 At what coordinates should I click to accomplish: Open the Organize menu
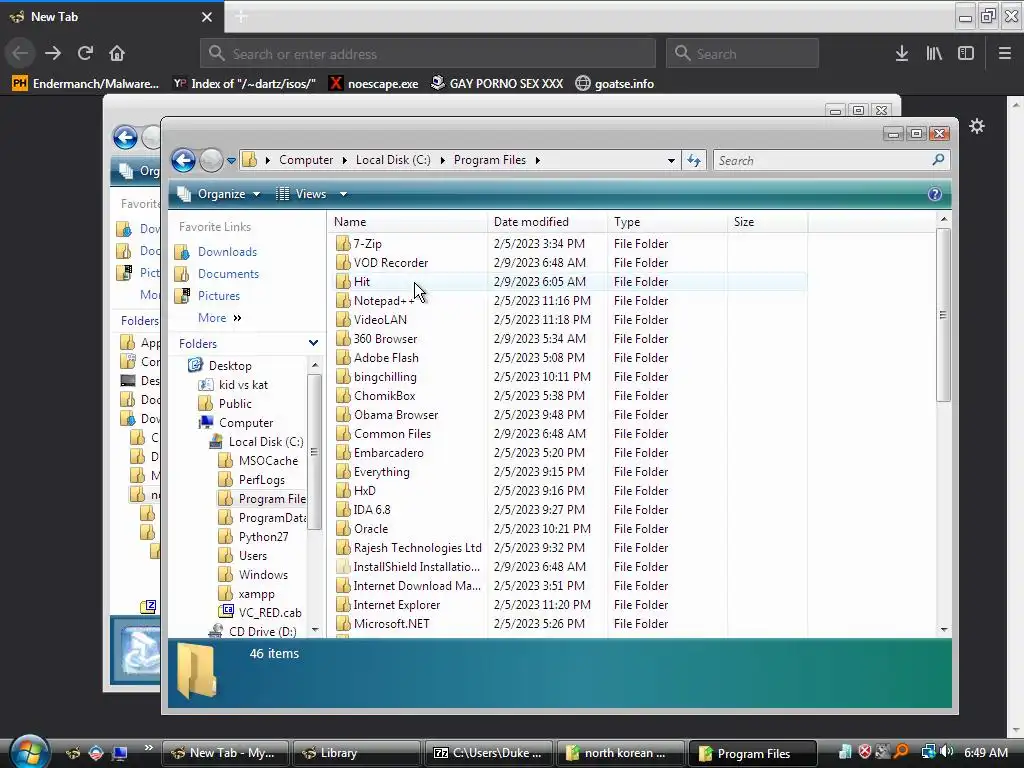tap(221, 194)
